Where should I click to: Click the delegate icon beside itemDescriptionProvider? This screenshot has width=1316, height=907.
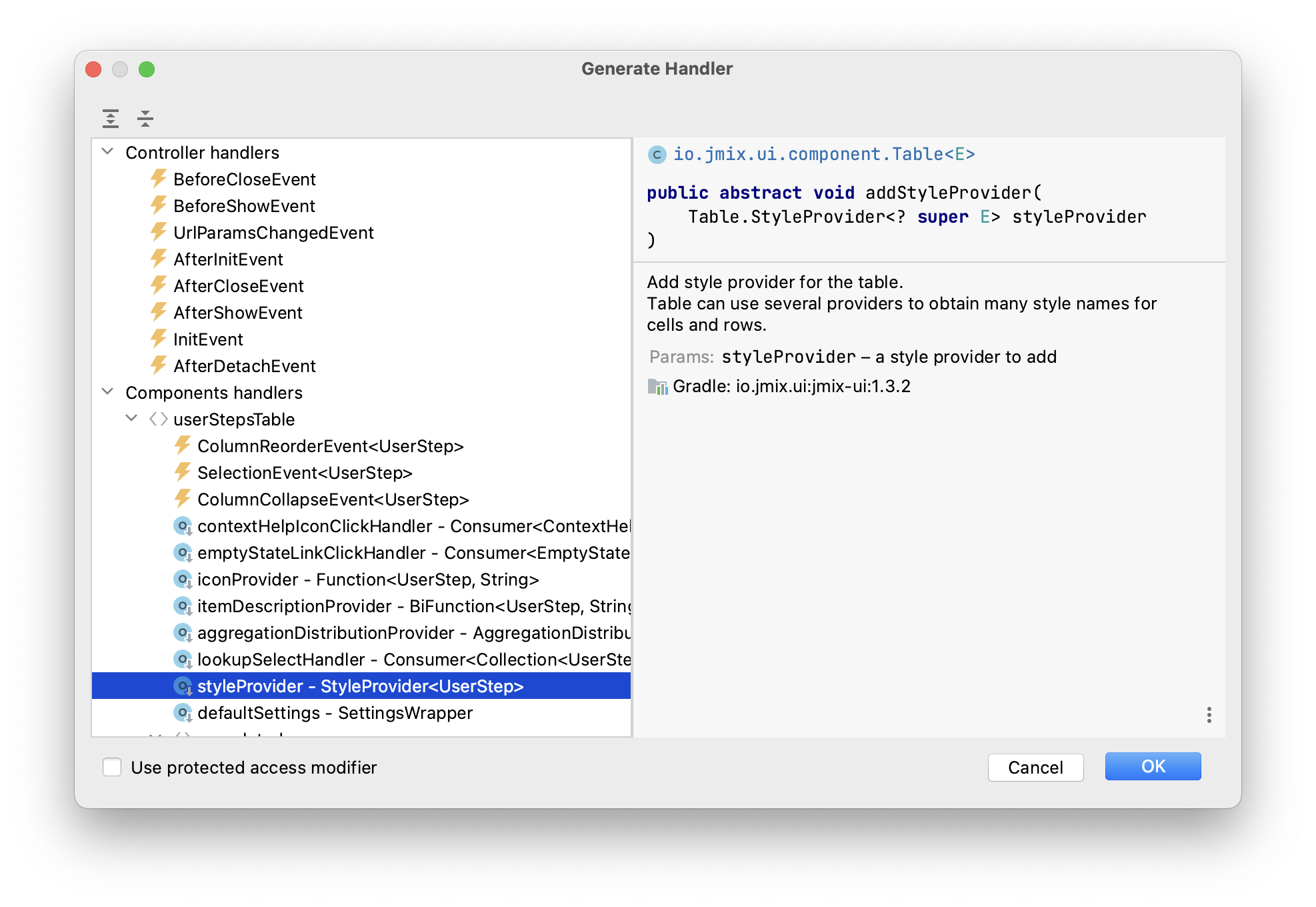tap(183, 606)
